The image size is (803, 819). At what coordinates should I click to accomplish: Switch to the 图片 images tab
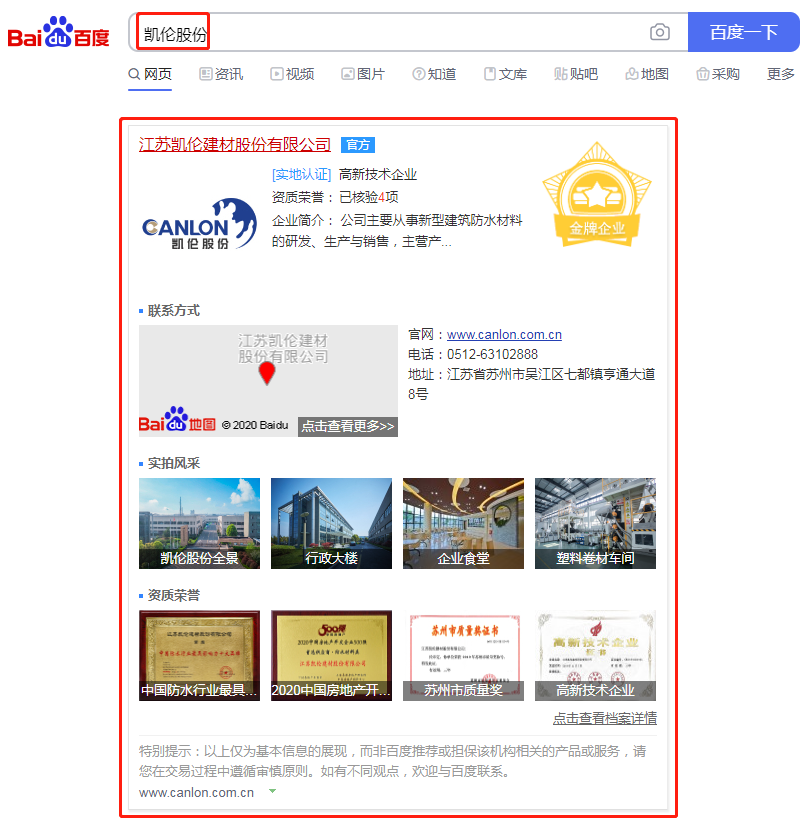[x=362, y=74]
